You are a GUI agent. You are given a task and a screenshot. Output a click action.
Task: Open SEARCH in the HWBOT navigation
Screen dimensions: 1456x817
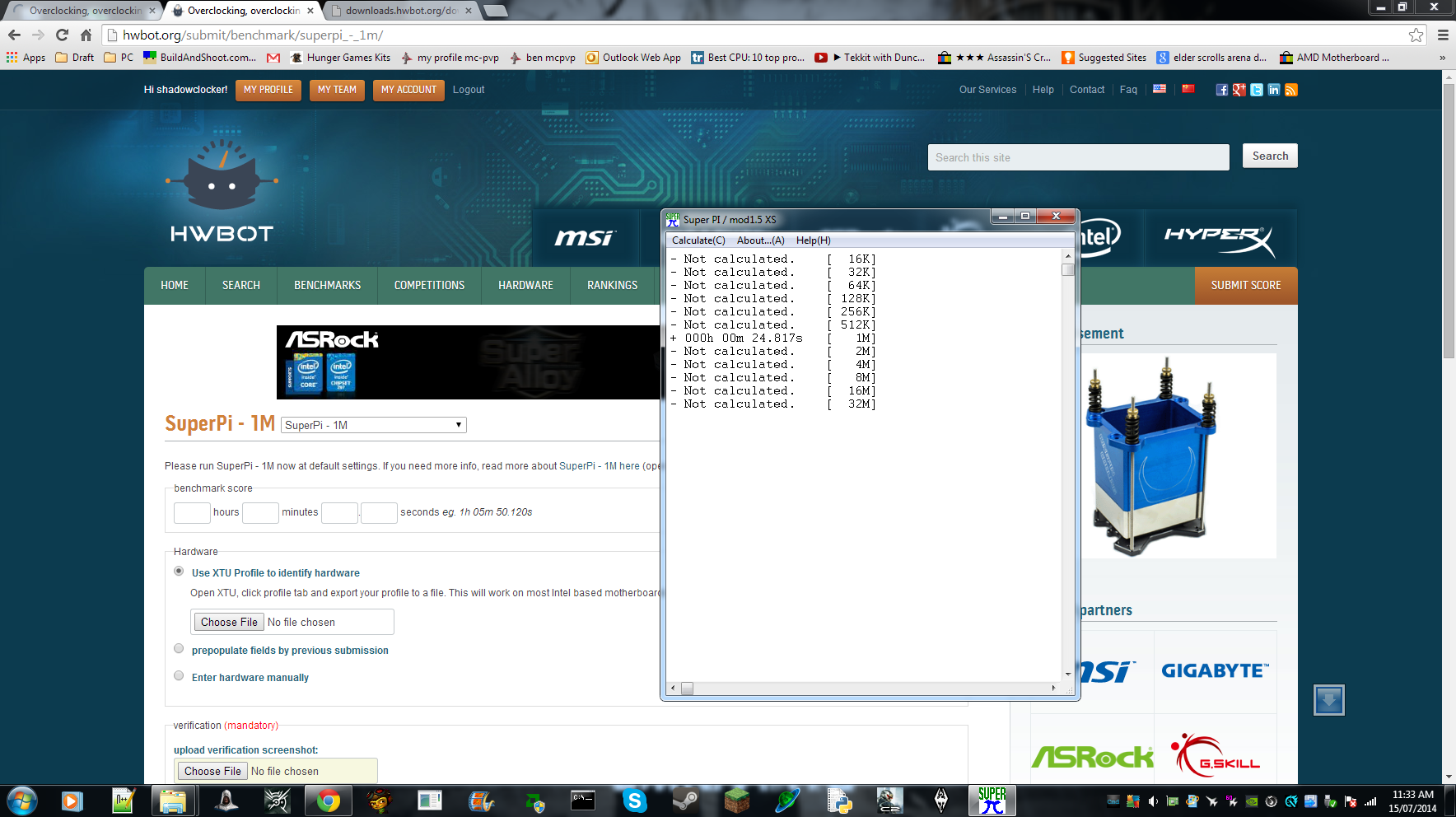[241, 286]
